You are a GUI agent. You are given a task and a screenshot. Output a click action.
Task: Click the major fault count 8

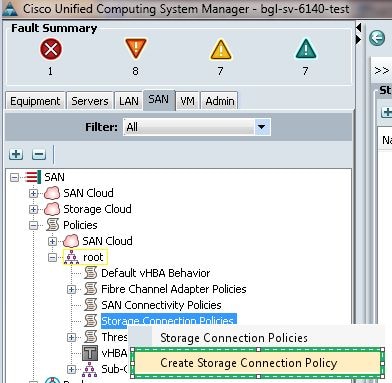point(135,71)
